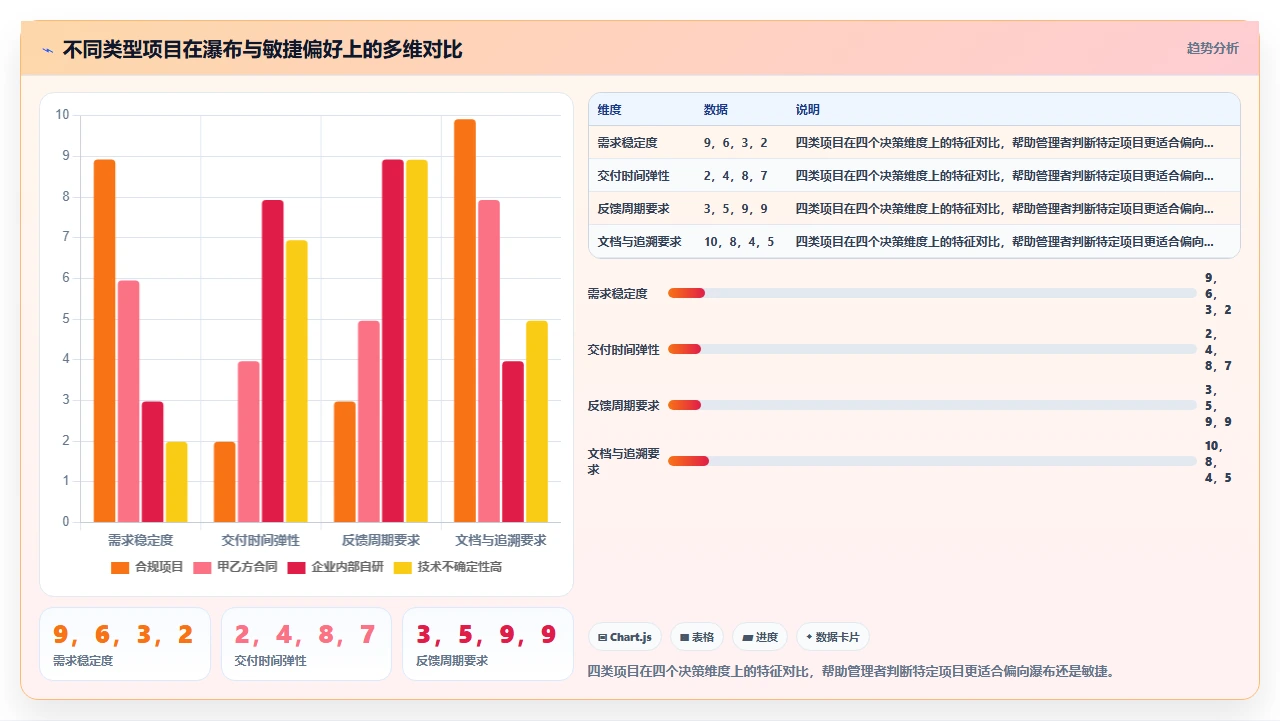Select the 数据卡片 tag chip
The height and width of the screenshot is (721, 1280).
[833, 637]
